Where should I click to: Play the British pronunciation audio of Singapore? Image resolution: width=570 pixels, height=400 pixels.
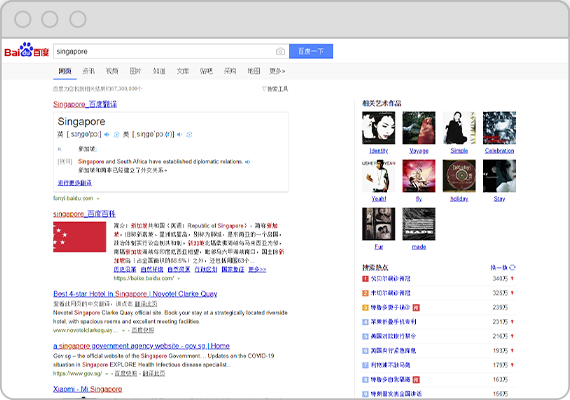(107, 135)
